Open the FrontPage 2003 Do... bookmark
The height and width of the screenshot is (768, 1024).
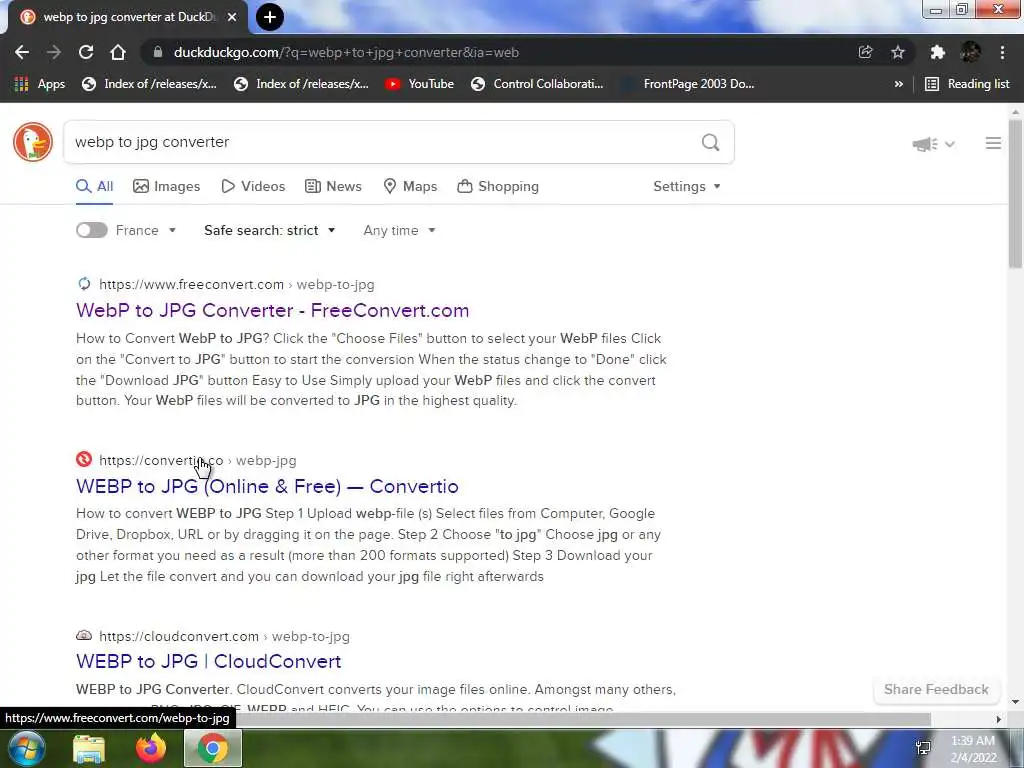[x=688, y=84]
